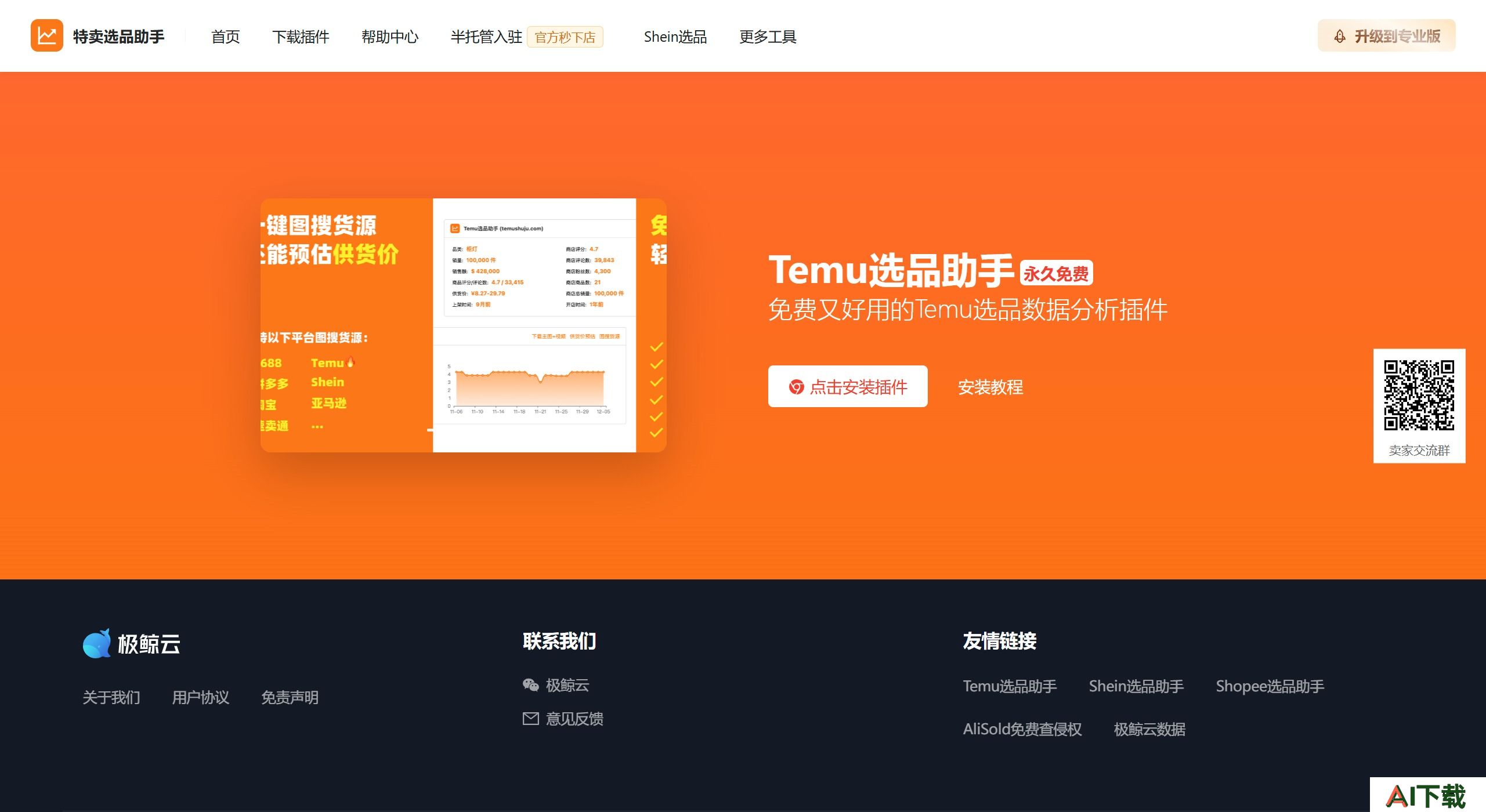
Task: Click 点击安装插件 install button
Action: 848,386
